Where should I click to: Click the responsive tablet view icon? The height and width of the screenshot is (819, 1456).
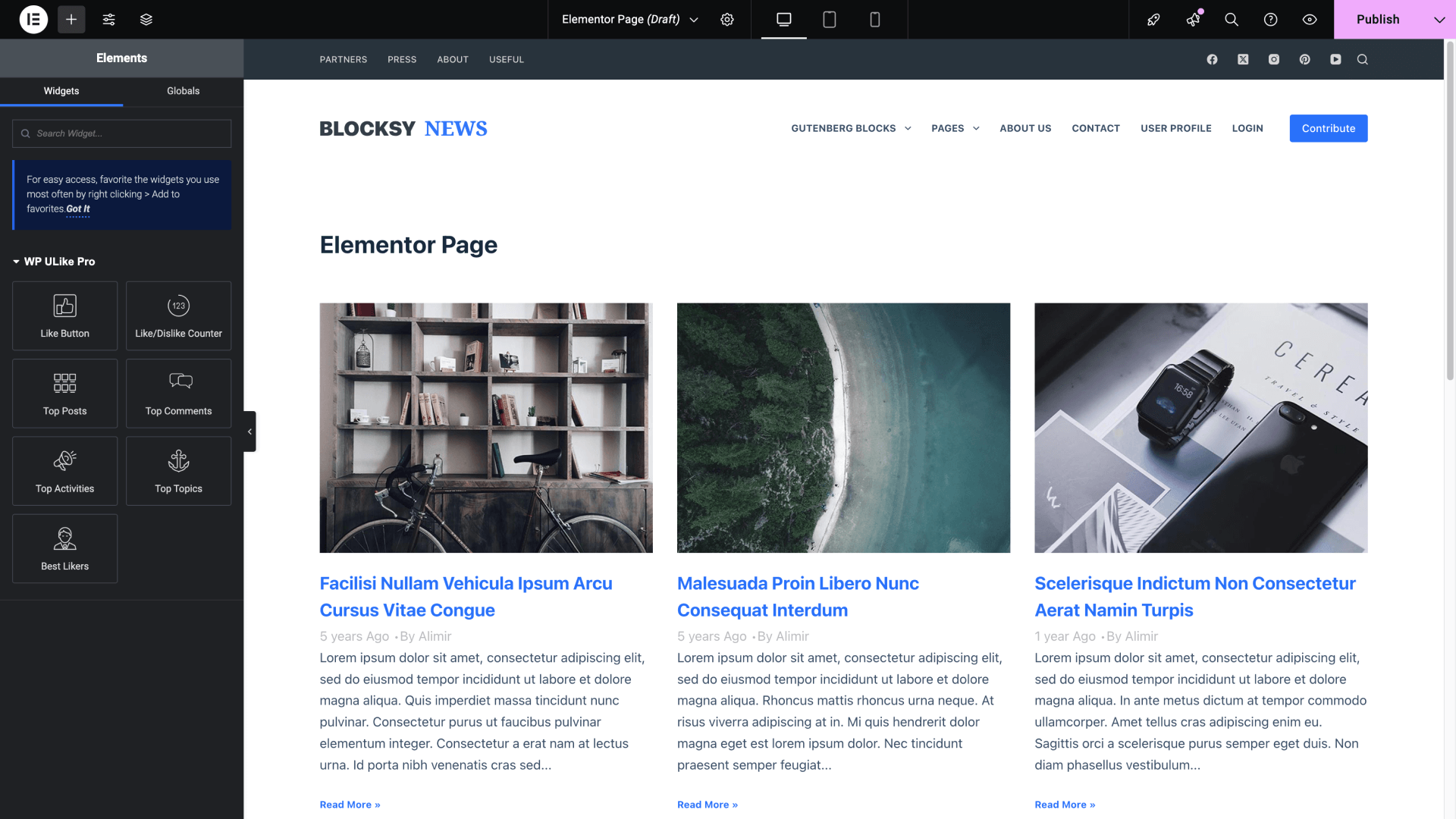[x=829, y=19]
